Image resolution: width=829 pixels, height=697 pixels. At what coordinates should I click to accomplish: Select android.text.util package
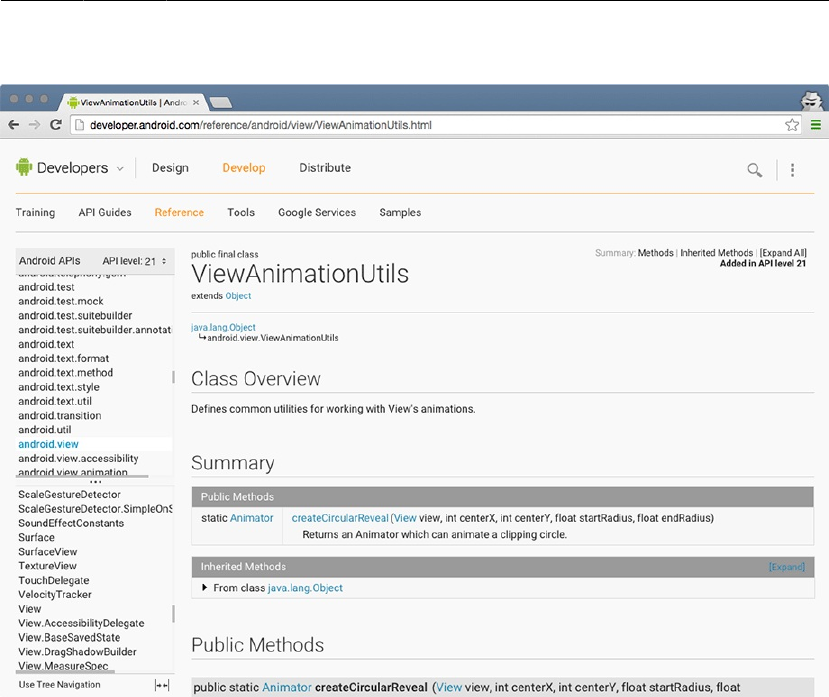(x=55, y=401)
